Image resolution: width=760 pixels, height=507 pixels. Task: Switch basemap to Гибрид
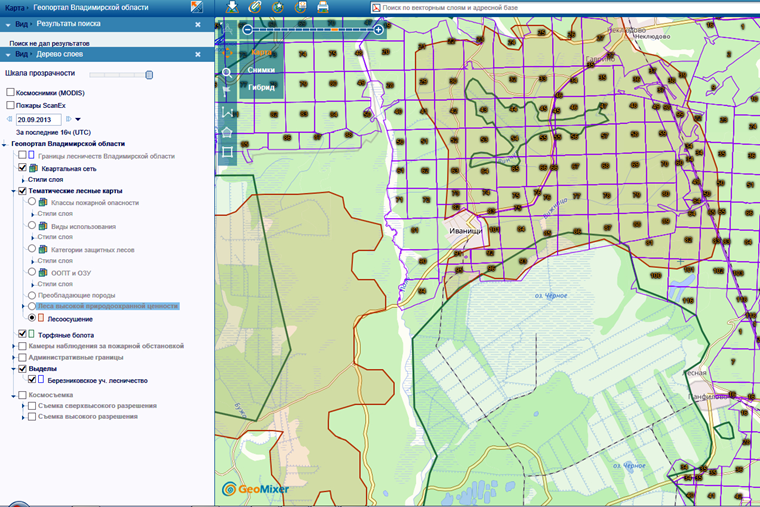(261, 87)
